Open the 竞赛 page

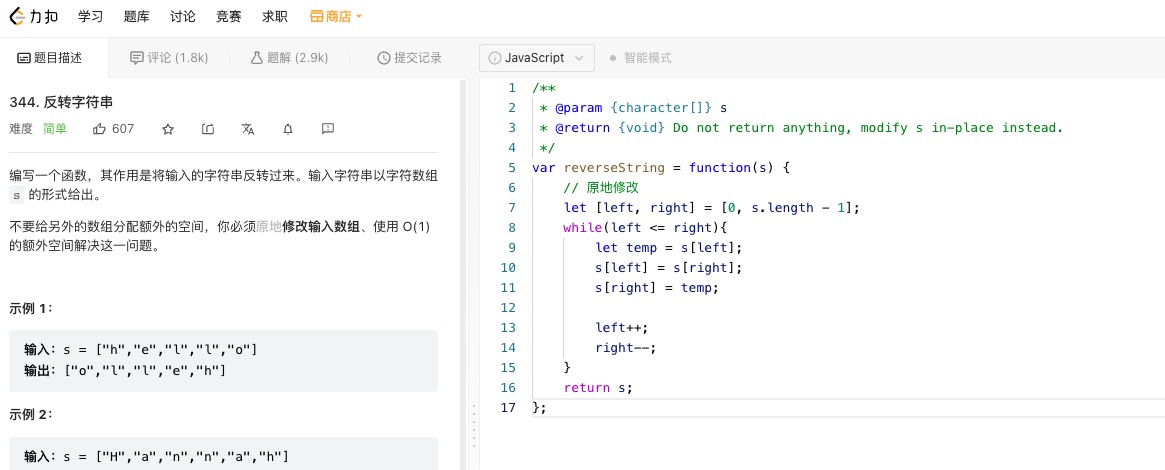click(228, 16)
